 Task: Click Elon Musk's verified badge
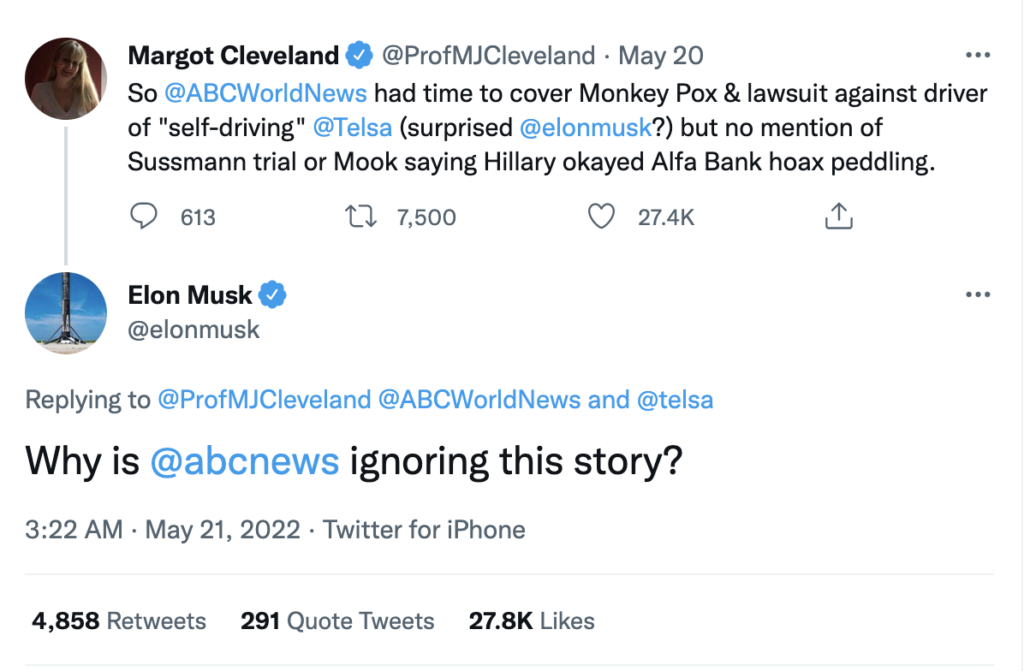click(x=274, y=295)
